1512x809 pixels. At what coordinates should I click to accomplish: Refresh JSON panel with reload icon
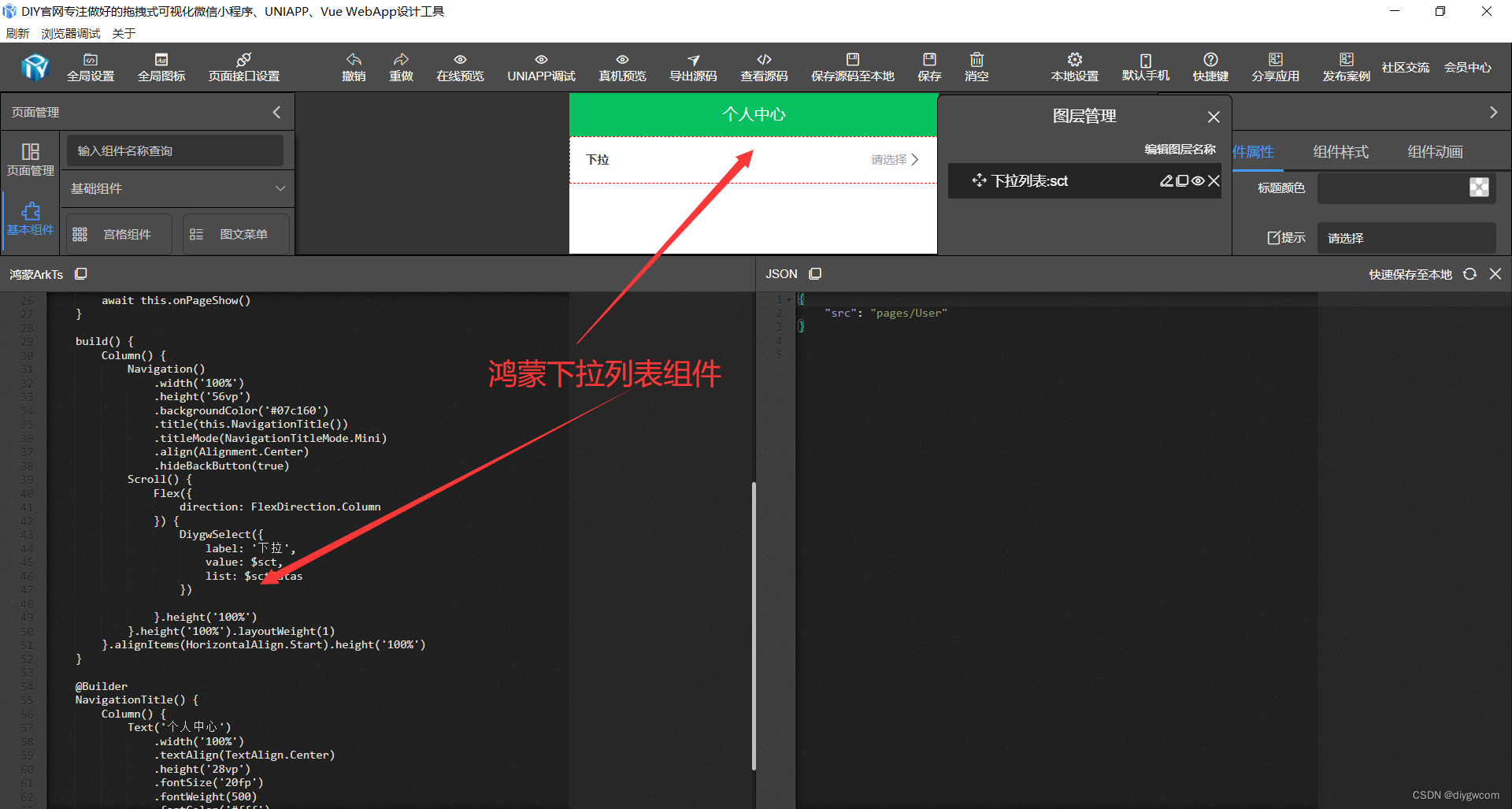(x=1469, y=274)
